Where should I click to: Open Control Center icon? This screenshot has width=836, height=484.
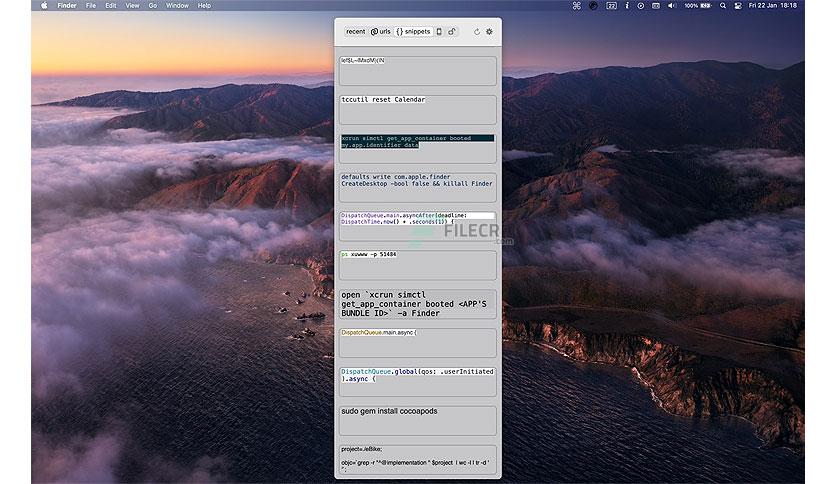coord(738,5)
